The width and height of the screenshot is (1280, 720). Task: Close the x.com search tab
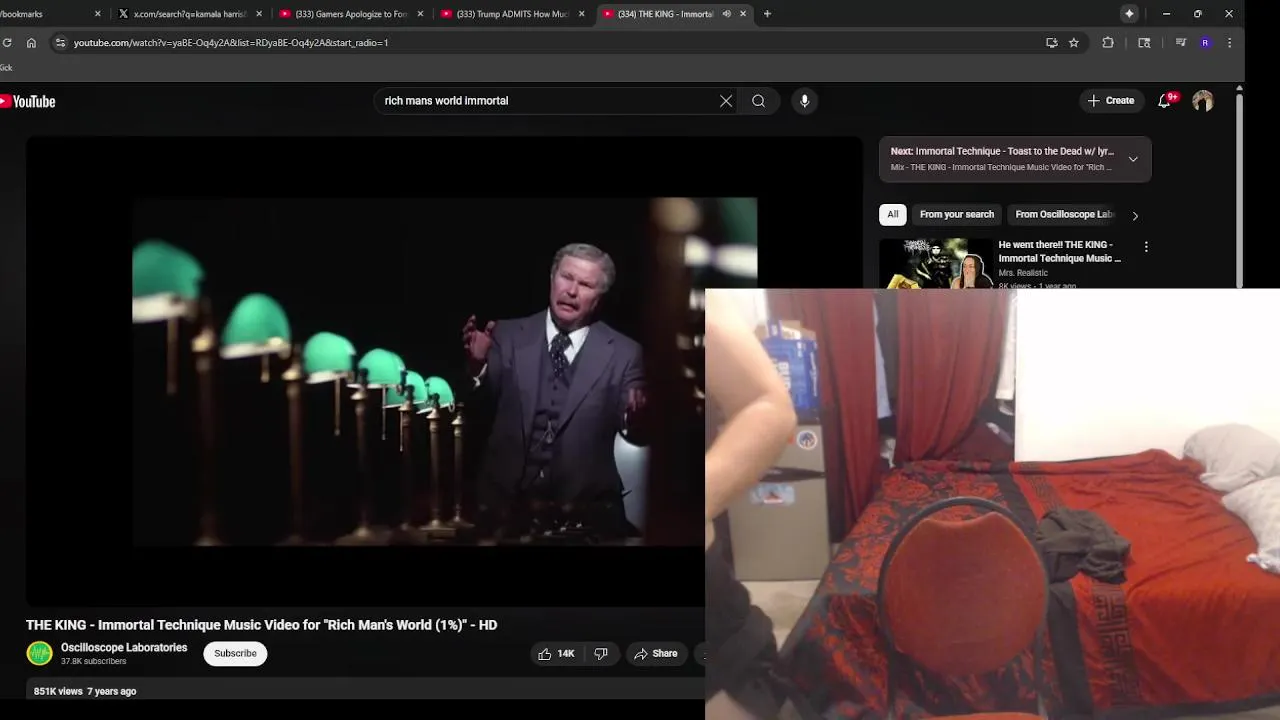click(x=259, y=14)
